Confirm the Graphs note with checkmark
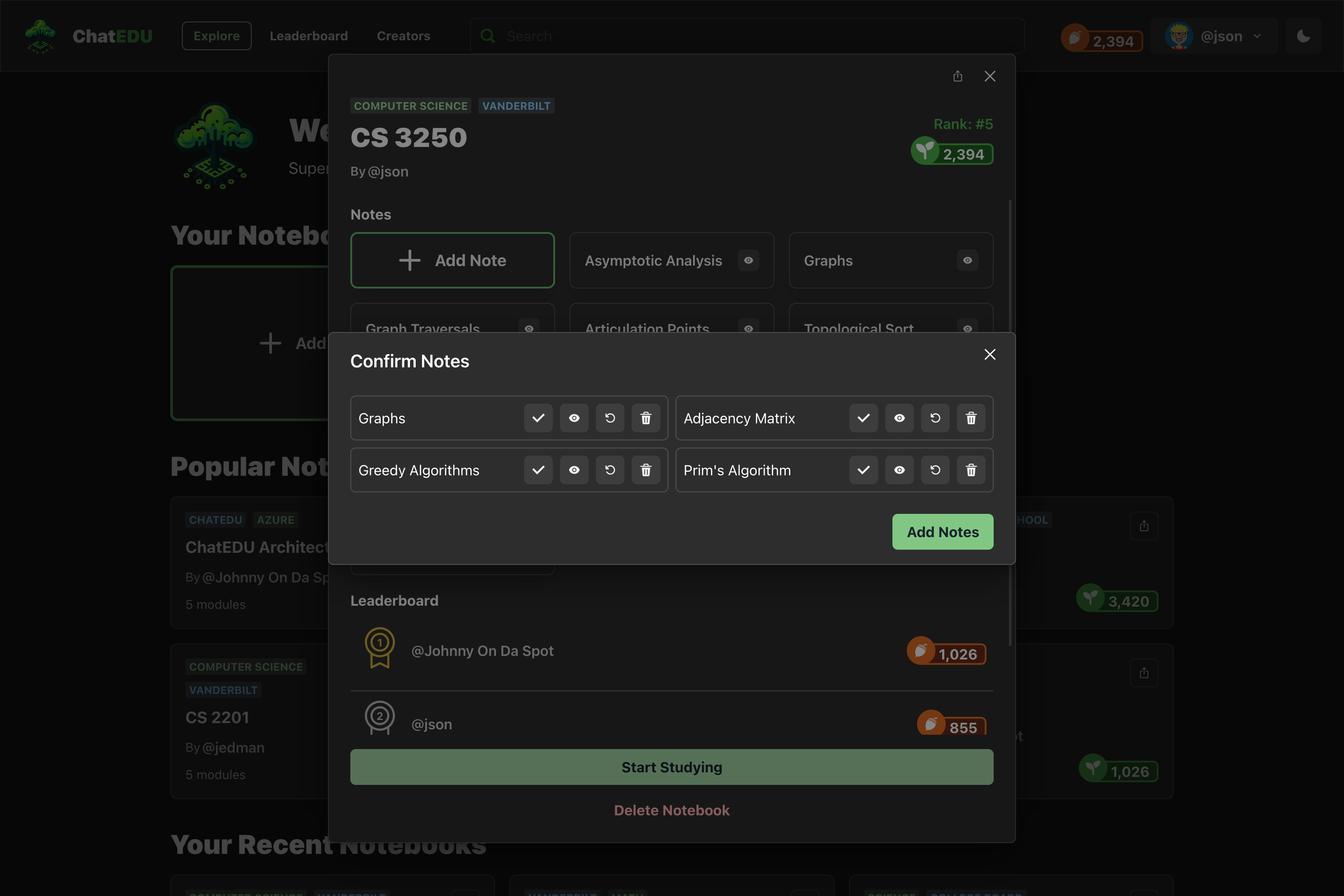 coord(538,418)
